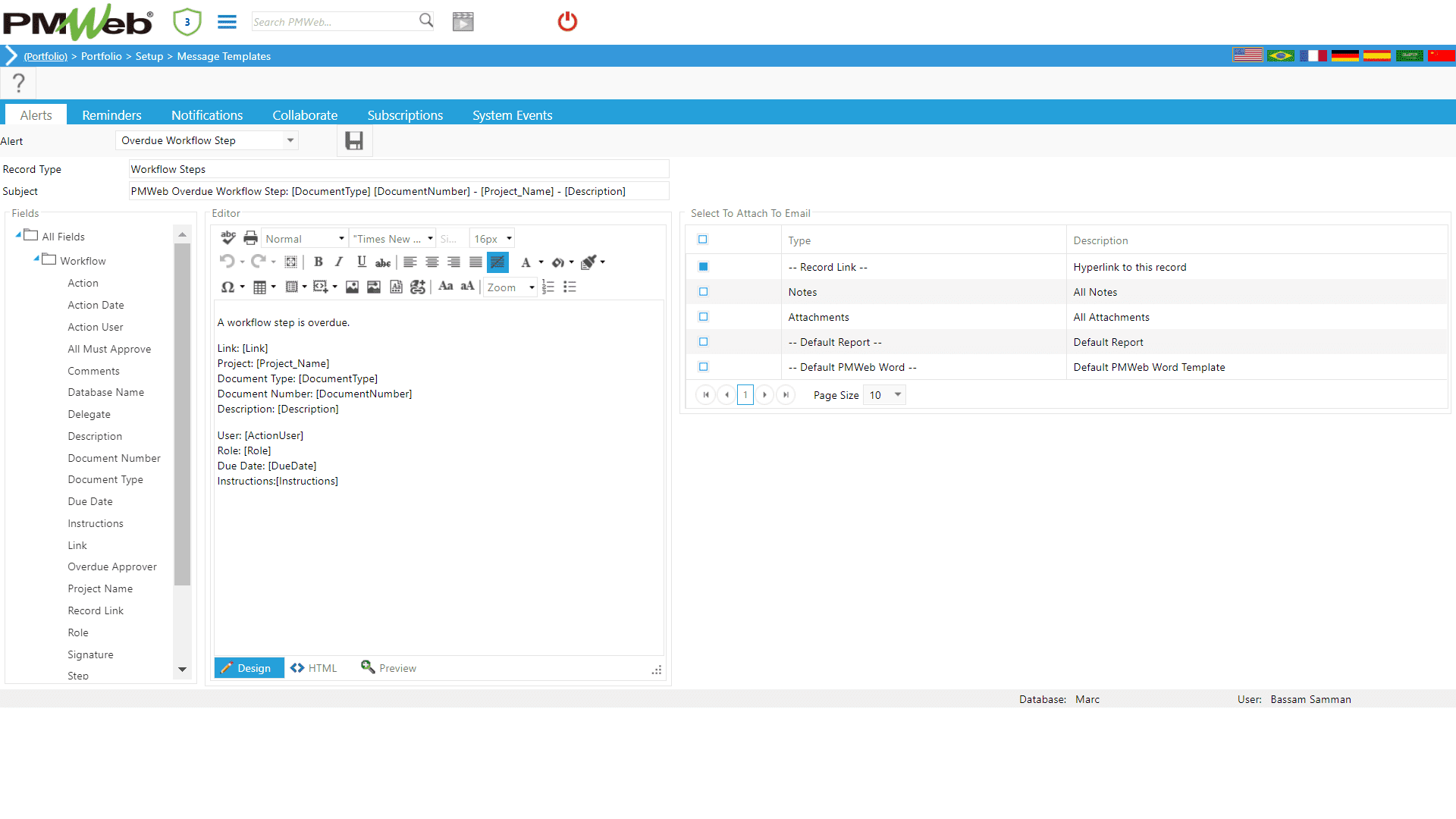Image resolution: width=1456 pixels, height=819 pixels.
Task: Switch editor to HTML view
Action: [313, 667]
